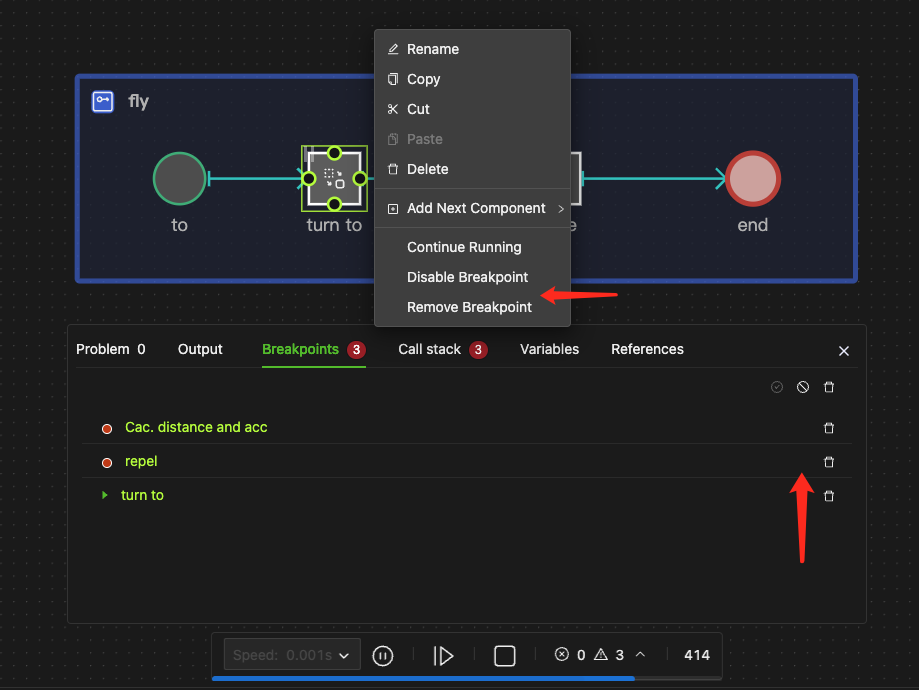Select 'Continue Running' from the context menu
Screen dimensions: 919x690
tap(463, 247)
